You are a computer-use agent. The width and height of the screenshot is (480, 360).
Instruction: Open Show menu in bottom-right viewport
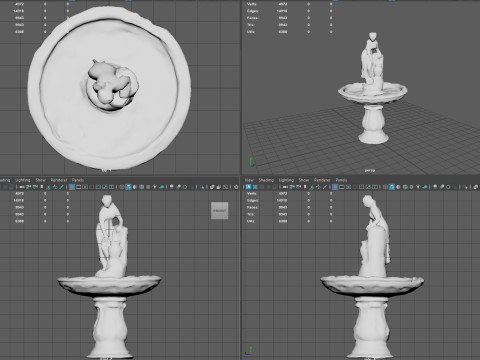(x=304, y=180)
